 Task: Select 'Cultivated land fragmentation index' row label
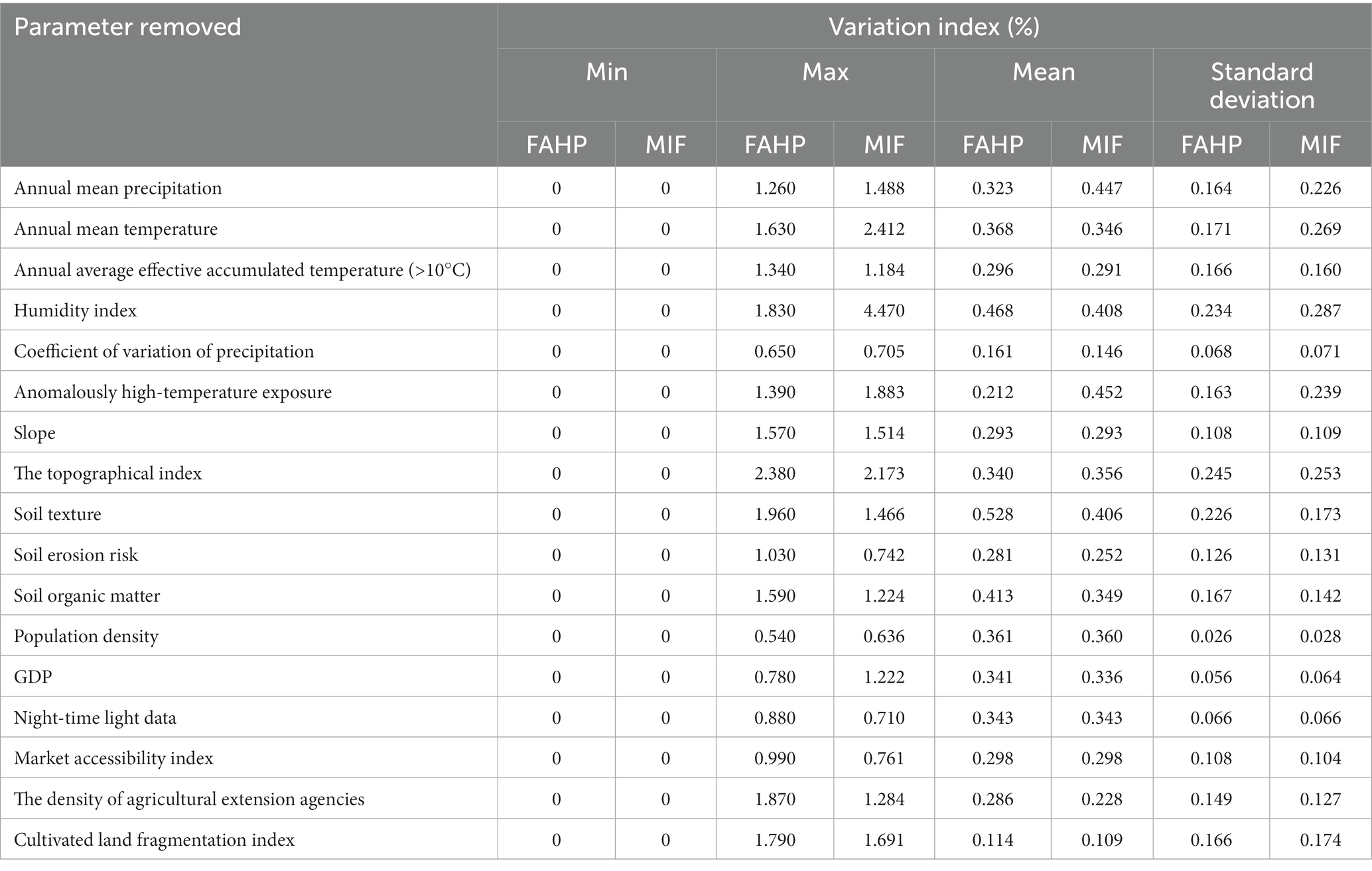154,840
